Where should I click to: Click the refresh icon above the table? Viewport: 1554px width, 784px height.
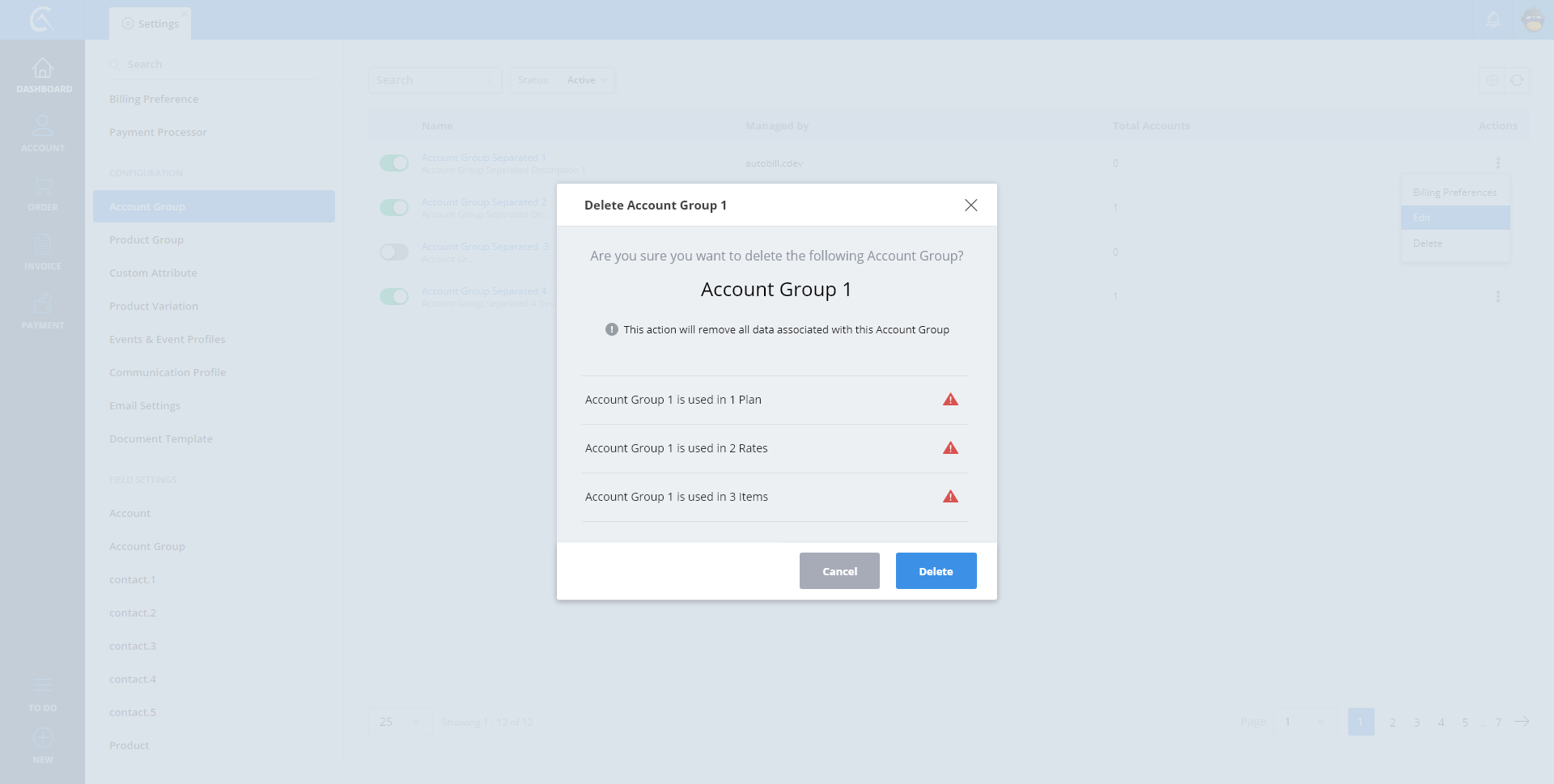[1517, 80]
